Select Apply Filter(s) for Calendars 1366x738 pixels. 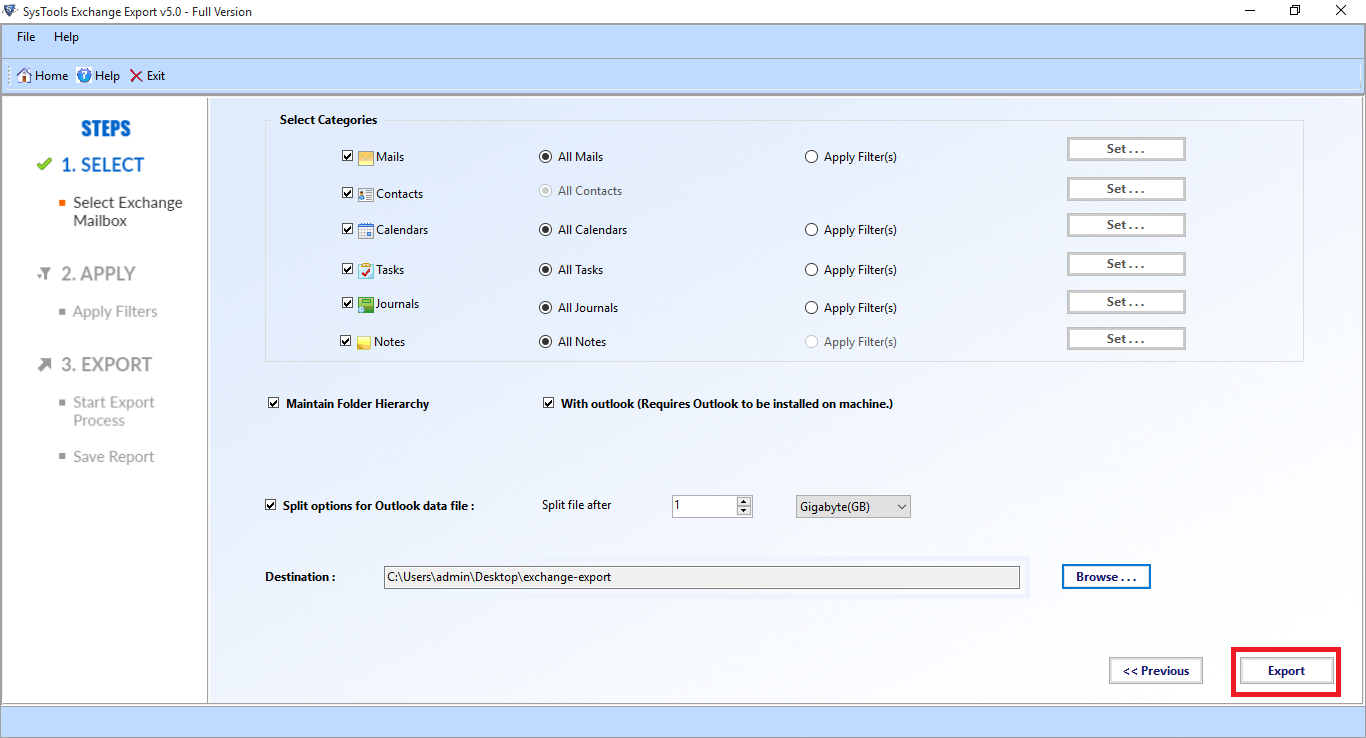pos(811,230)
